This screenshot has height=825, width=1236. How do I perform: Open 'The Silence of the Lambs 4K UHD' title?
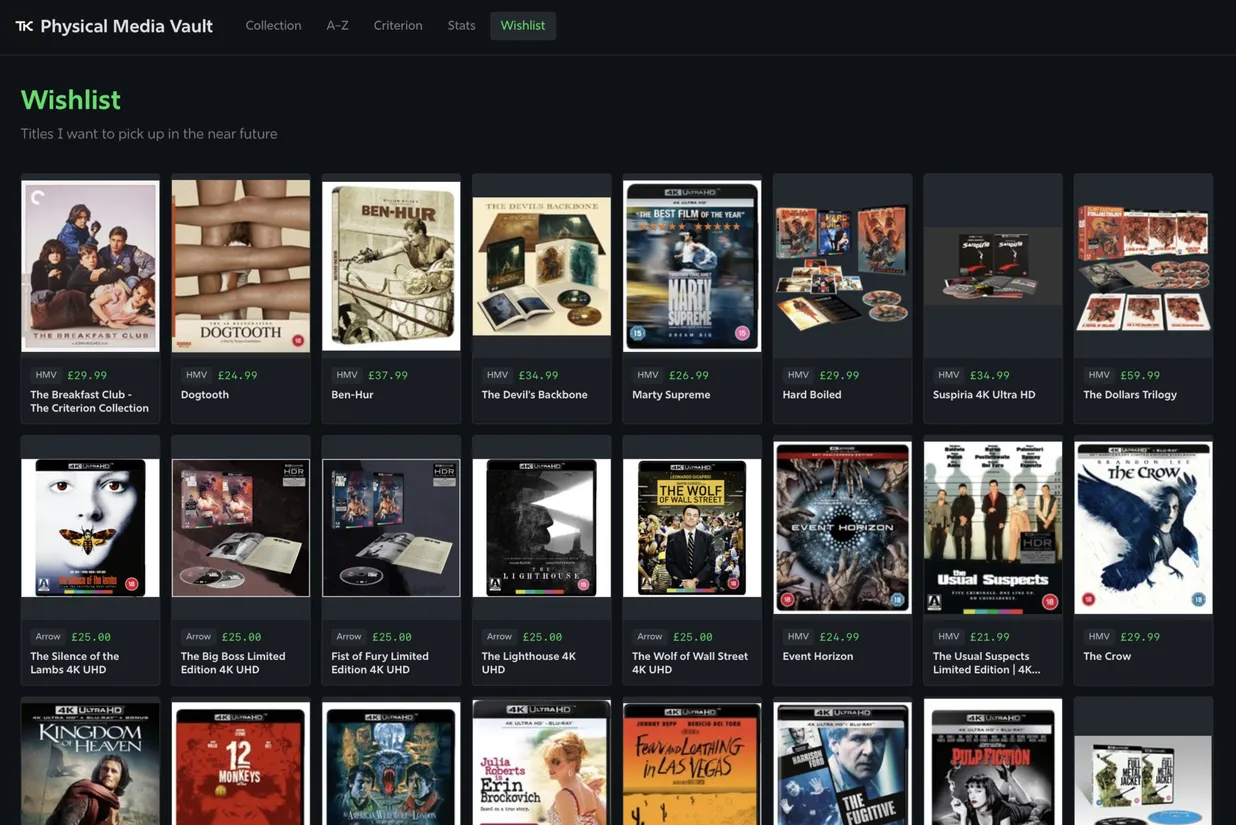coord(75,663)
